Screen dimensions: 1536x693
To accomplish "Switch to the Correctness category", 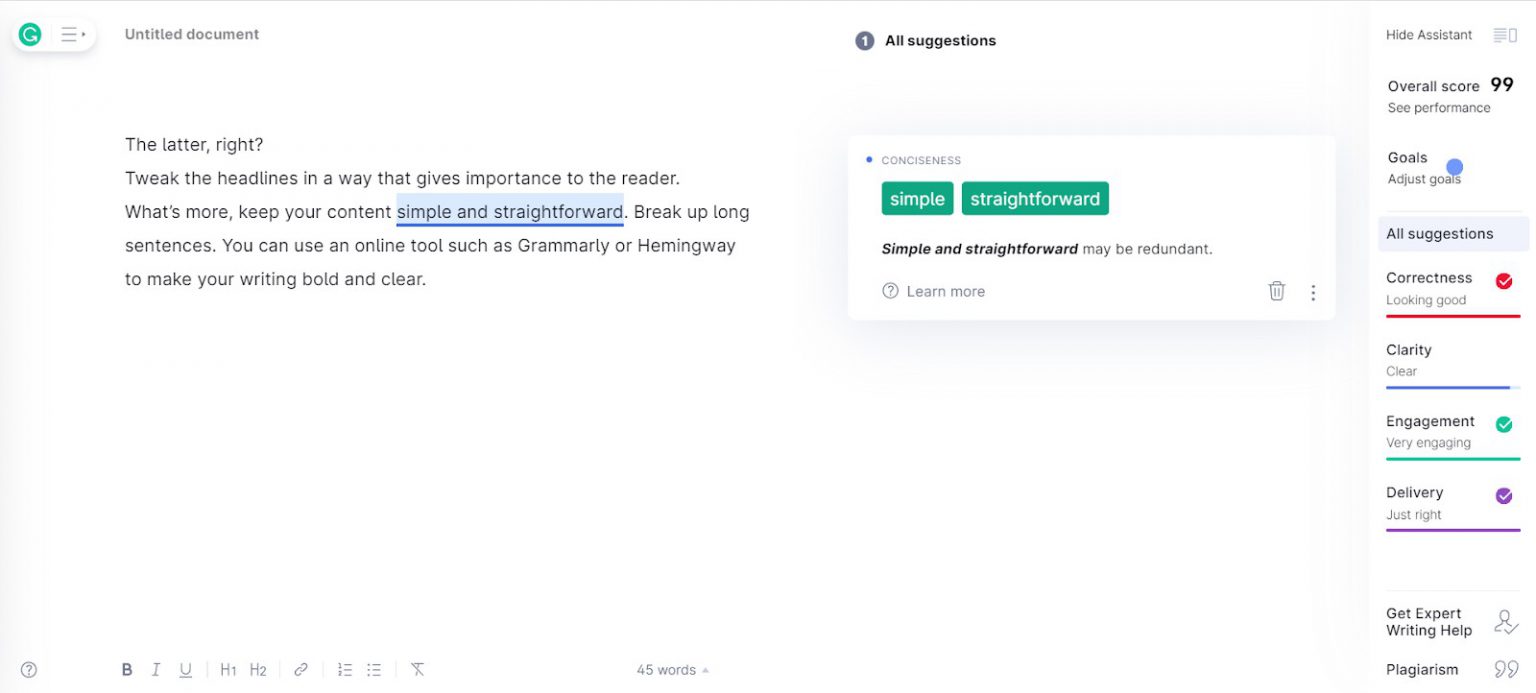I will pyautogui.click(x=1428, y=278).
